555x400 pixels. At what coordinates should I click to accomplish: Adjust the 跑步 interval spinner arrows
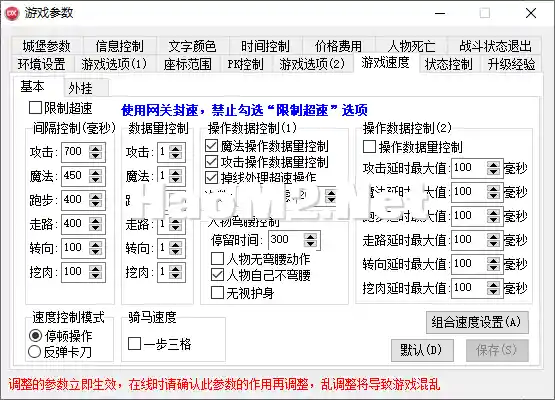(x=96, y=200)
